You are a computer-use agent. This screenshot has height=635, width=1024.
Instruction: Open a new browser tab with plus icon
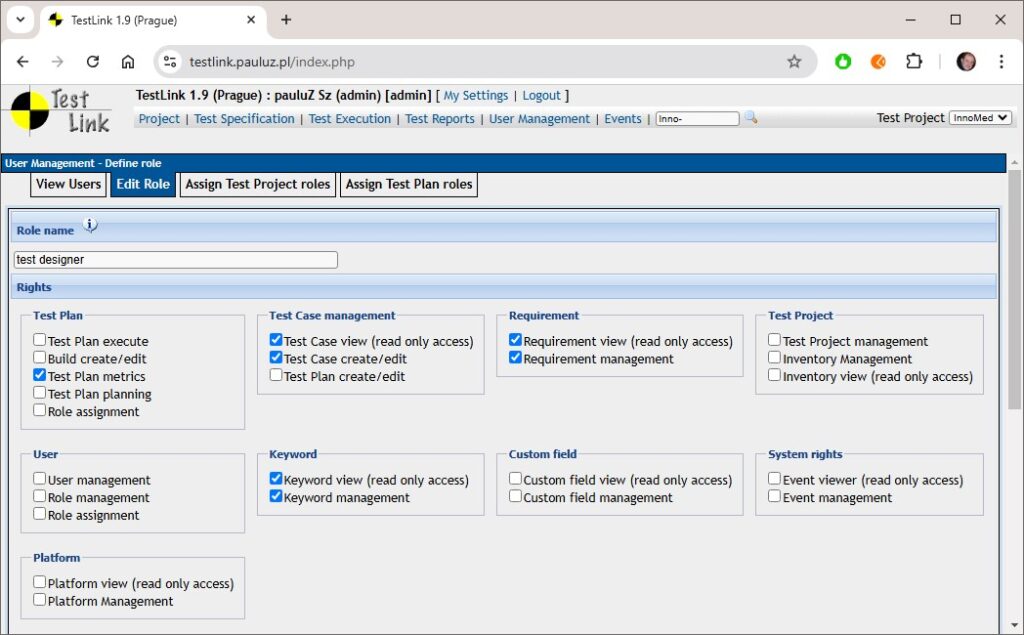click(286, 20)
